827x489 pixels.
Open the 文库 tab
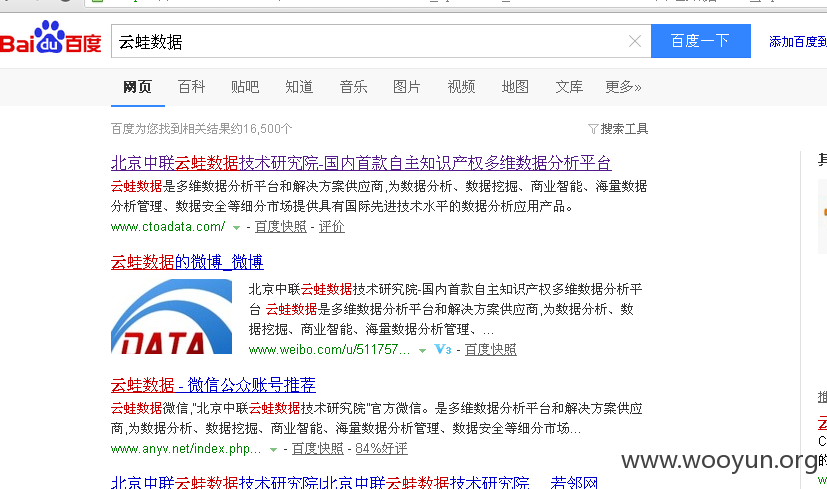click(569, 87)
